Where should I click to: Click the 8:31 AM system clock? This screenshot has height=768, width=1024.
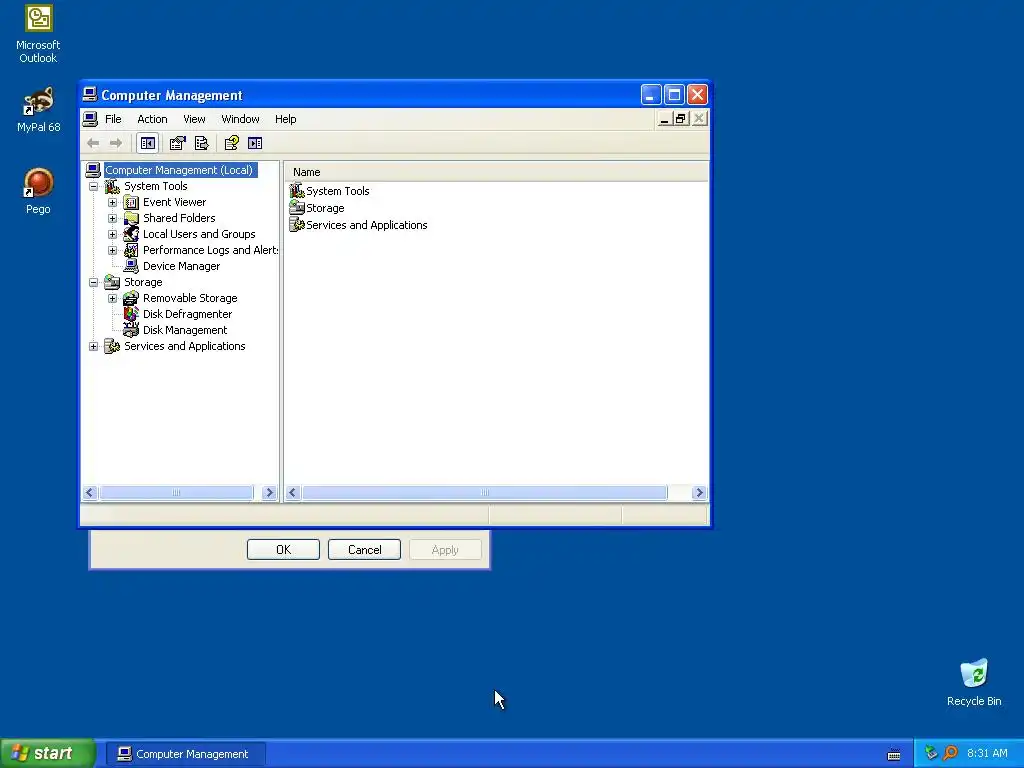(x=987, y=754)
